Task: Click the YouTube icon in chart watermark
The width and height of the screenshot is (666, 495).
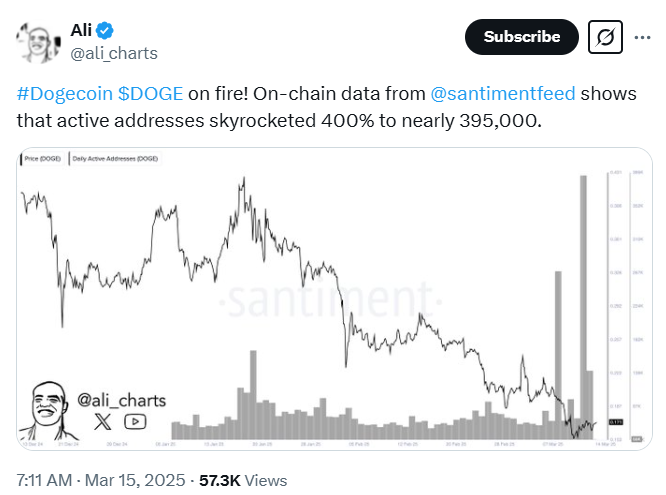Action: 135,422
